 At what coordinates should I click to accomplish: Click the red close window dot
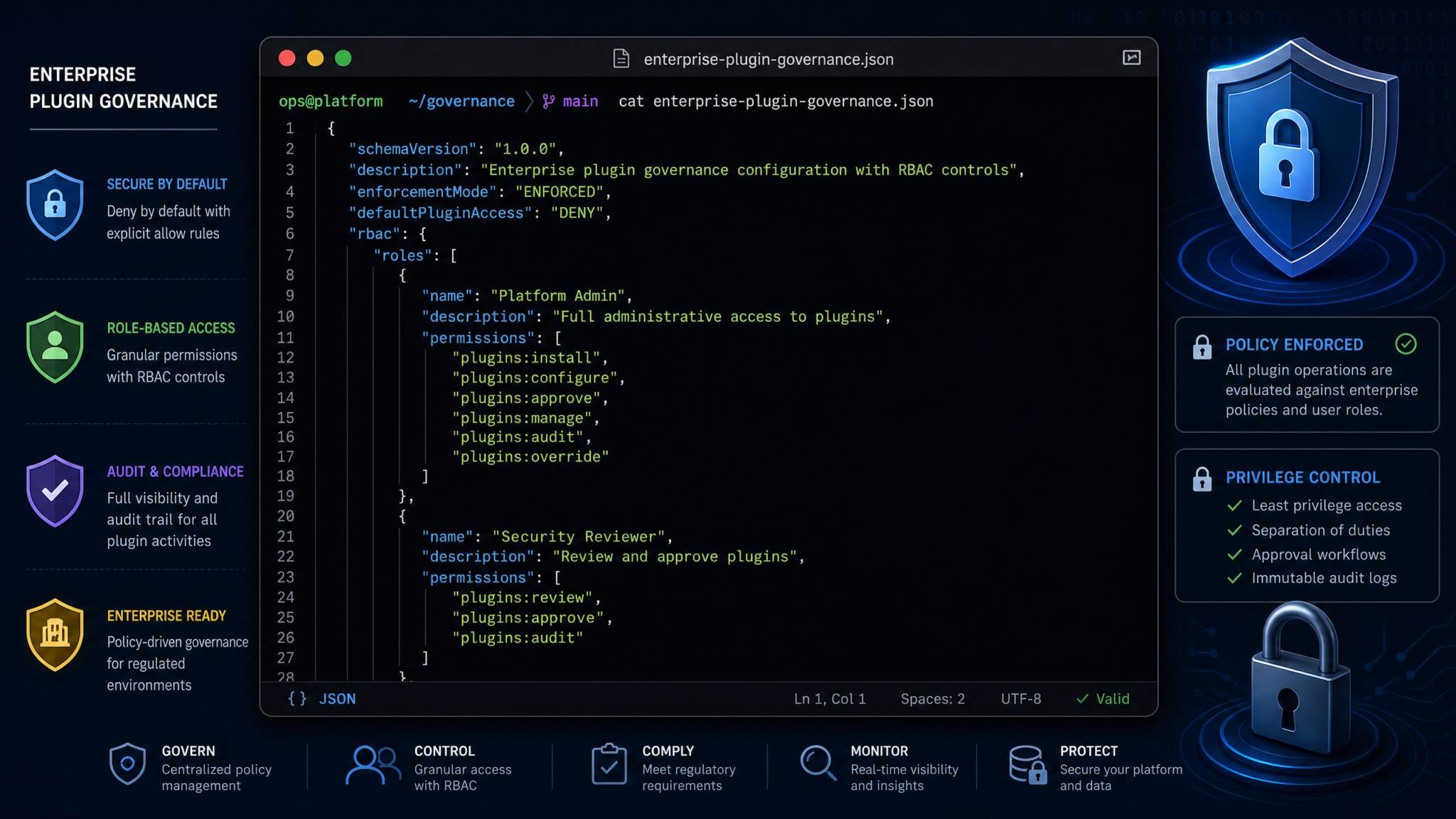287,58
